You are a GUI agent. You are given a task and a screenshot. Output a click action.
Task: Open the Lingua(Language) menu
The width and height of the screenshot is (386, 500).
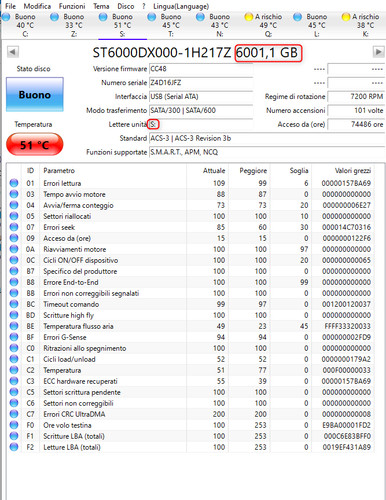coord(181,6)
